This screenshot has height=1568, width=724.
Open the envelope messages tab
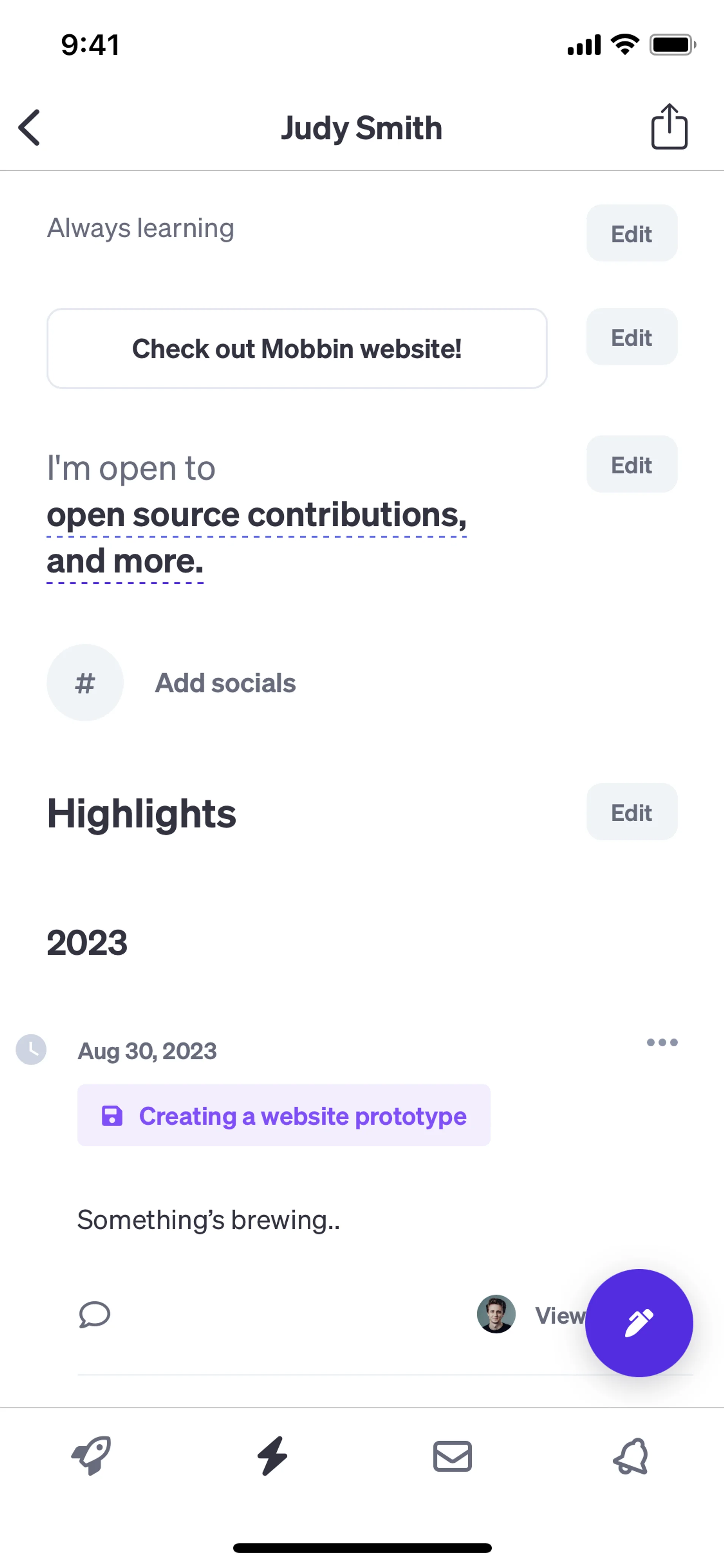[x=452, y=1456]
